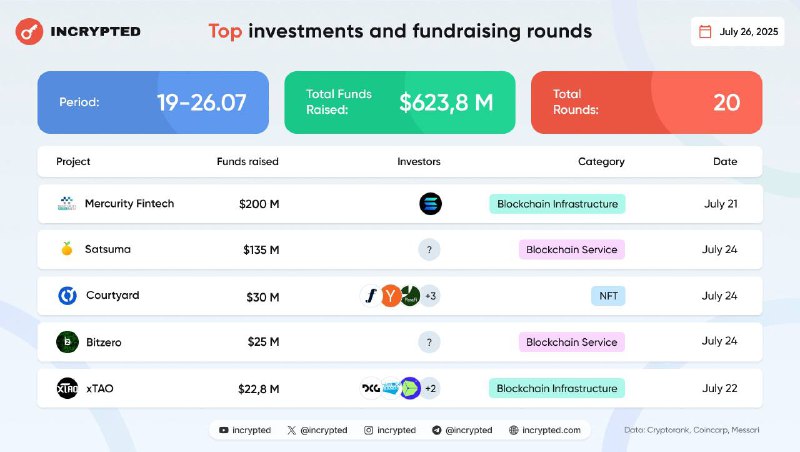Click the DCG investor icon in xTAO row
The width and height of the screenshot is (800, 452).
click(371, 388)
